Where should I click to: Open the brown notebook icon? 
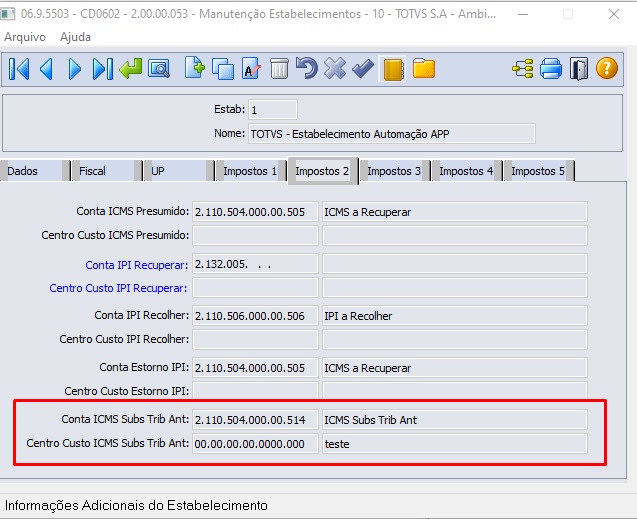[x=393, y=69]
